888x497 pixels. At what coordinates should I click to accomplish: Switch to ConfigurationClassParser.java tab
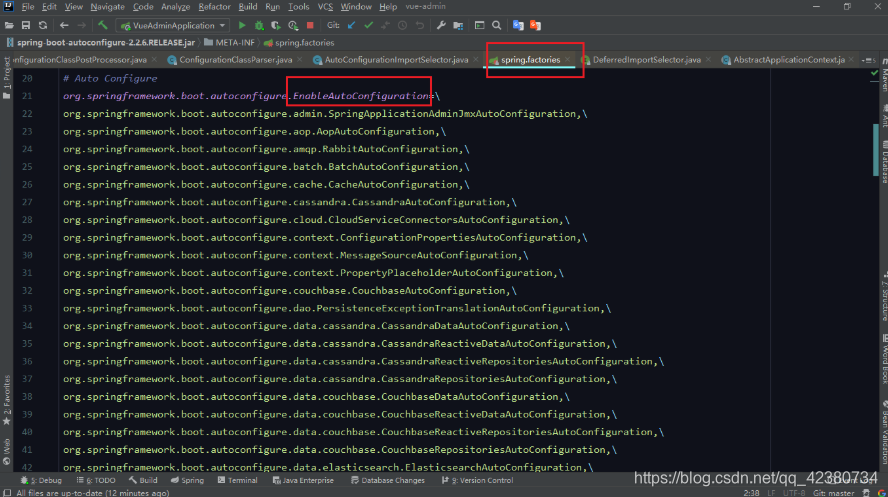(236, 59)
